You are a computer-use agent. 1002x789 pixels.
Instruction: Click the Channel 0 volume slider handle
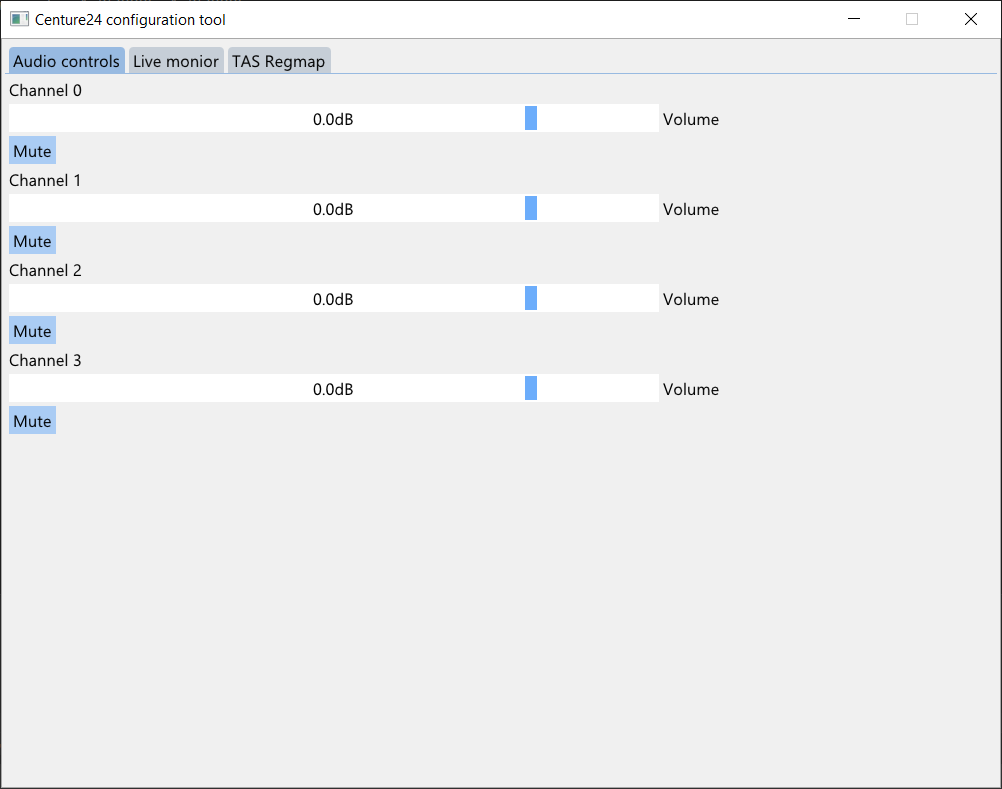(x=531, y=118)
